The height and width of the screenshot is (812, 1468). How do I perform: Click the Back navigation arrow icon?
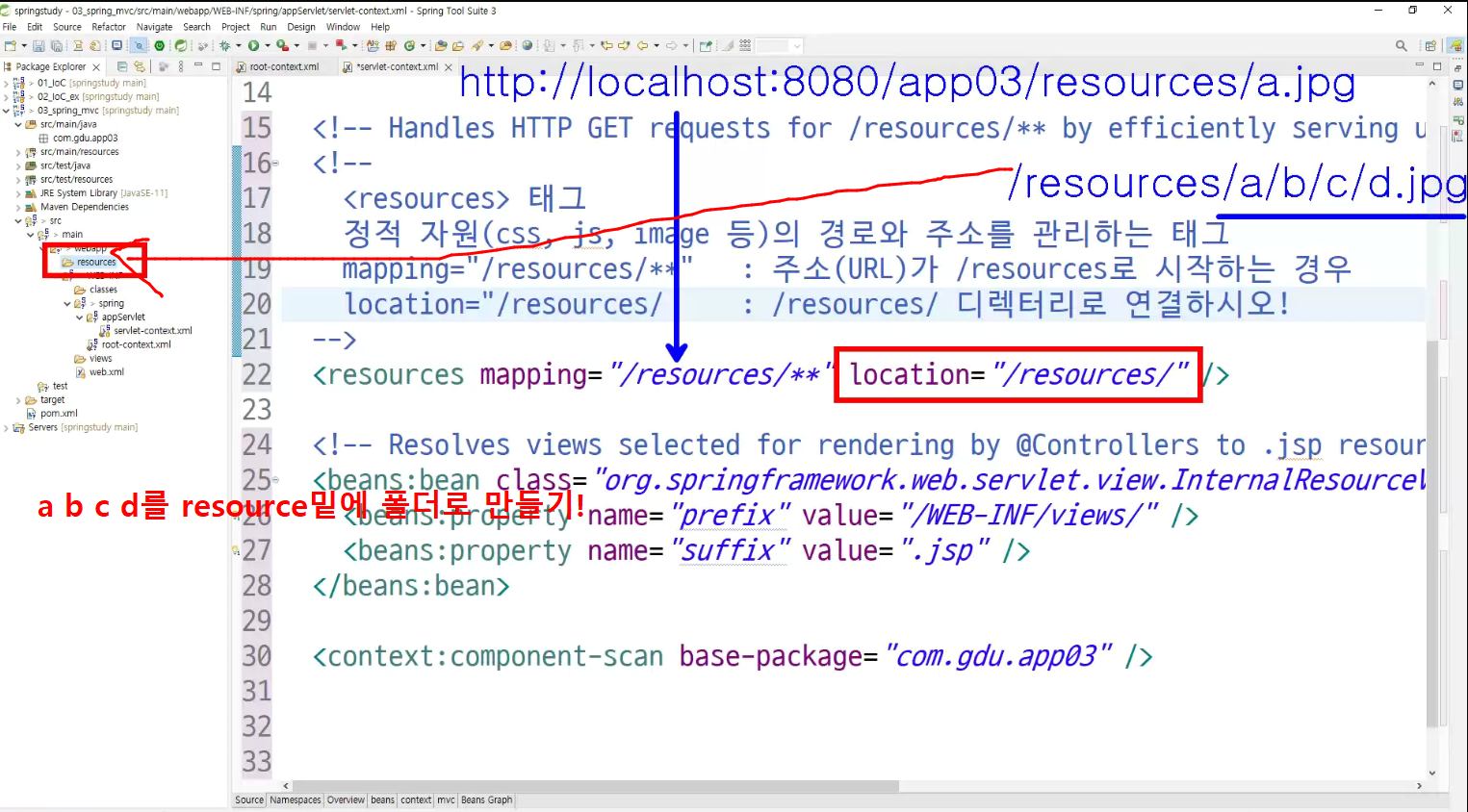tap(642, 45)
